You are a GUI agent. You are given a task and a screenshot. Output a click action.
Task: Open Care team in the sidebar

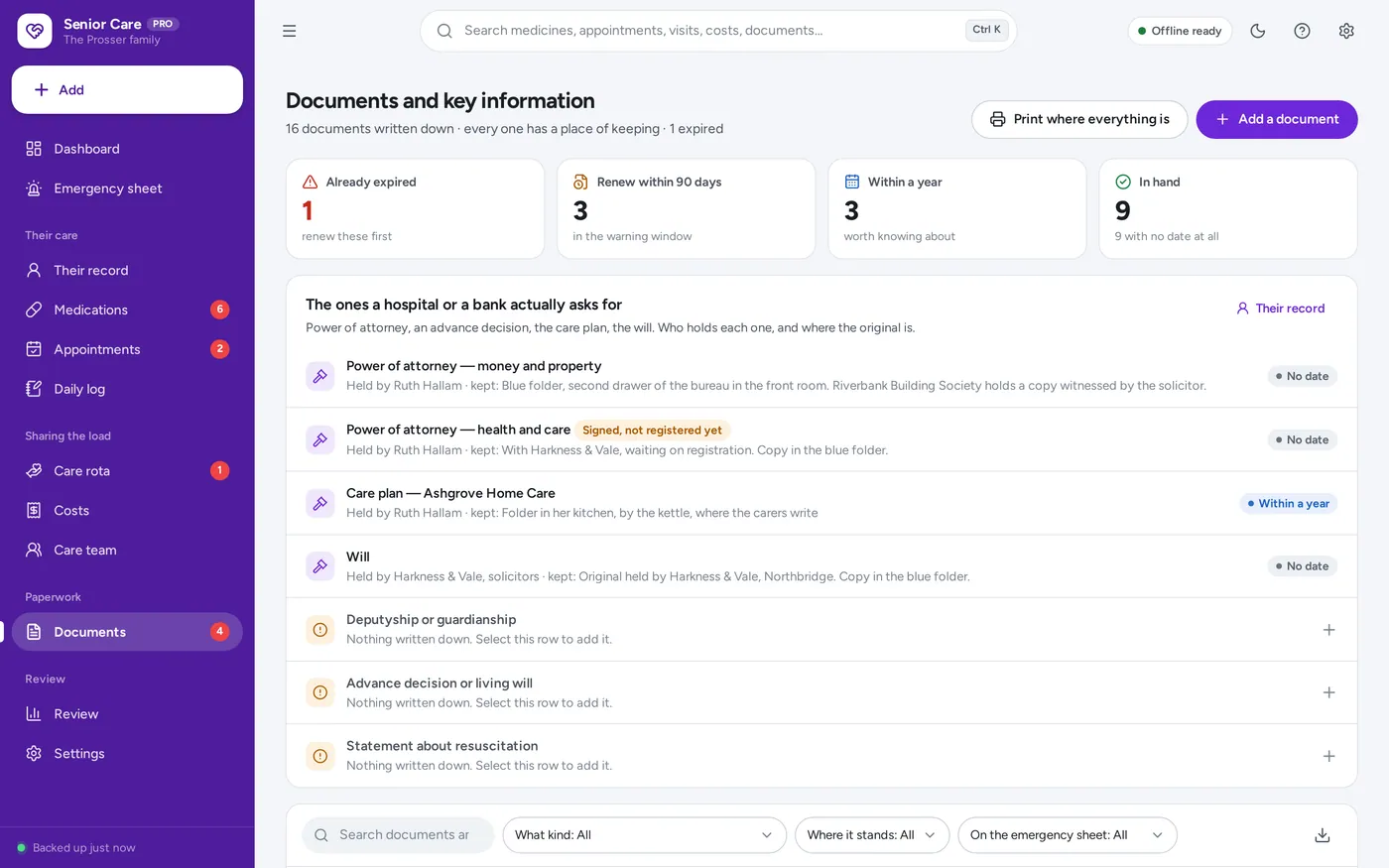(x=127, y=550)
